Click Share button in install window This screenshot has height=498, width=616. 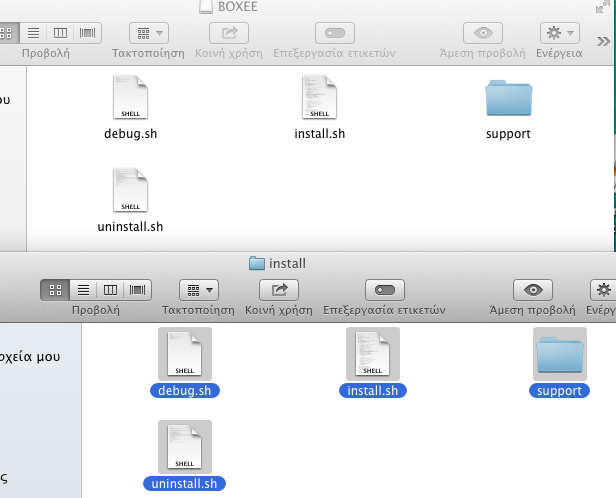tap(279, 290)
